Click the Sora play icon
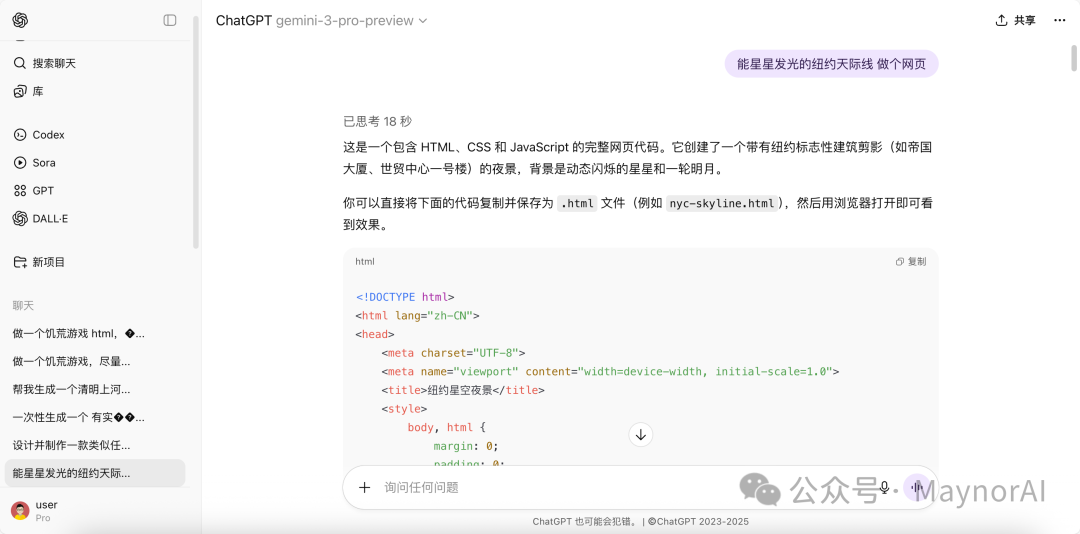 [20, 163]
